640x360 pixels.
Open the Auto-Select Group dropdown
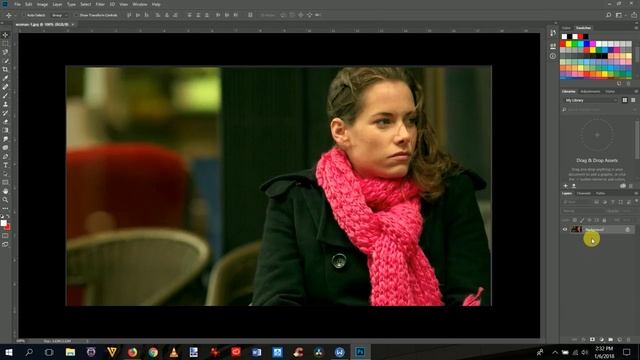coord(59,15)
